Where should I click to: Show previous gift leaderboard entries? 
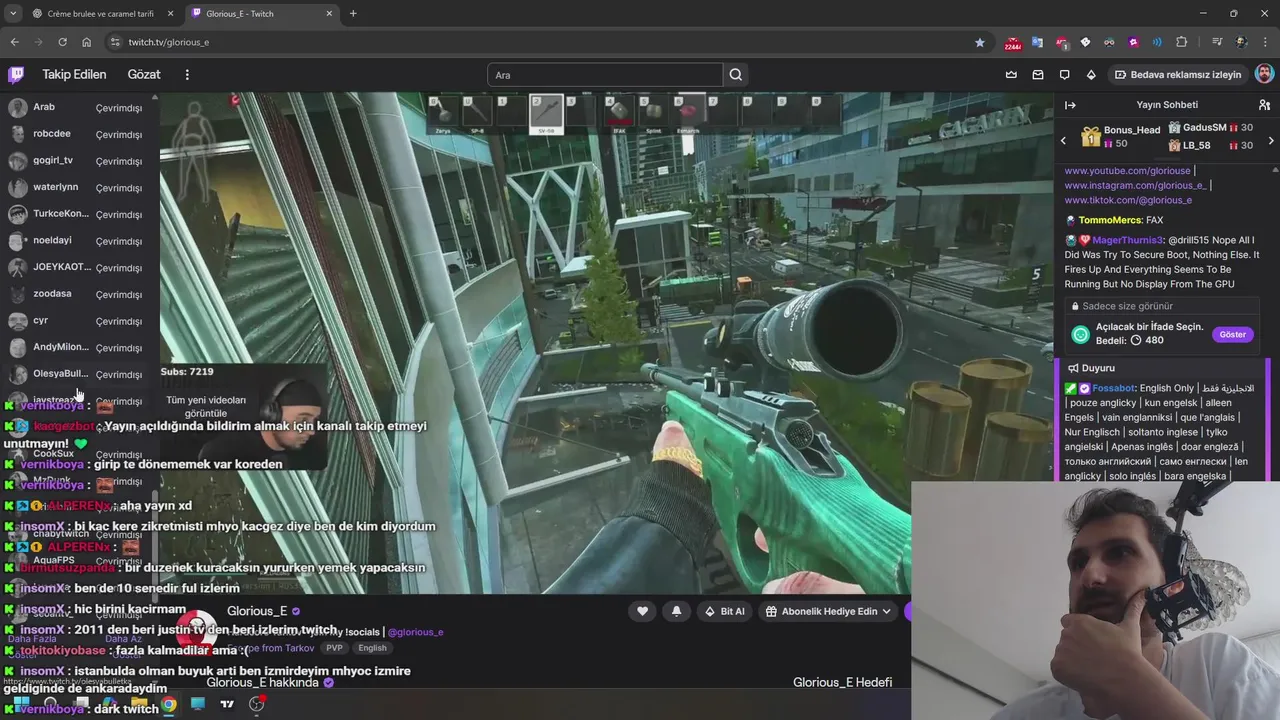1063,141
